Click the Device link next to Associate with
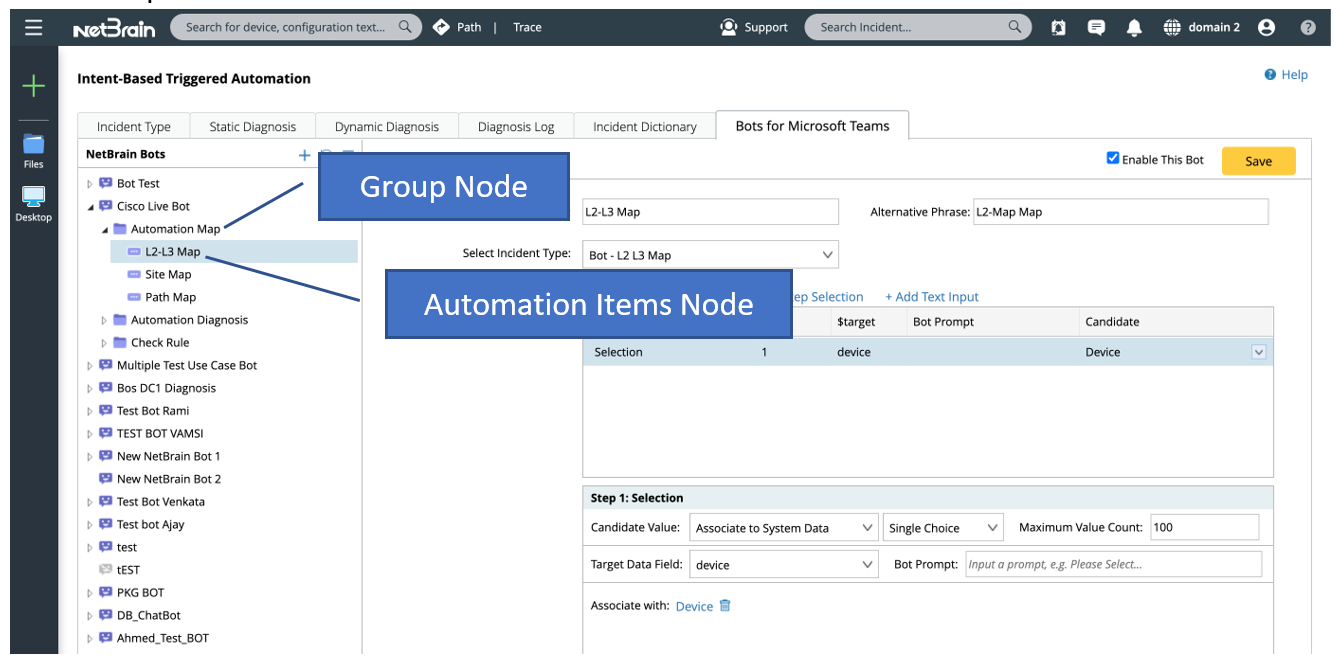 (694, 606)
